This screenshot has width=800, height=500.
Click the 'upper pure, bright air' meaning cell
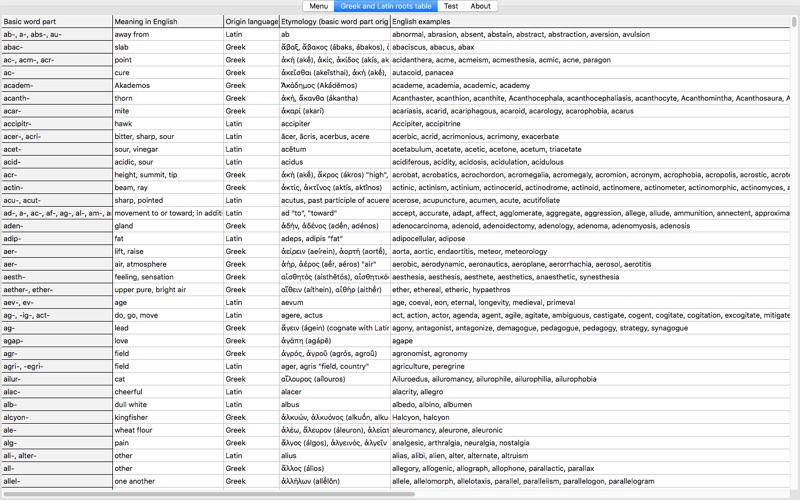point(168,289)
